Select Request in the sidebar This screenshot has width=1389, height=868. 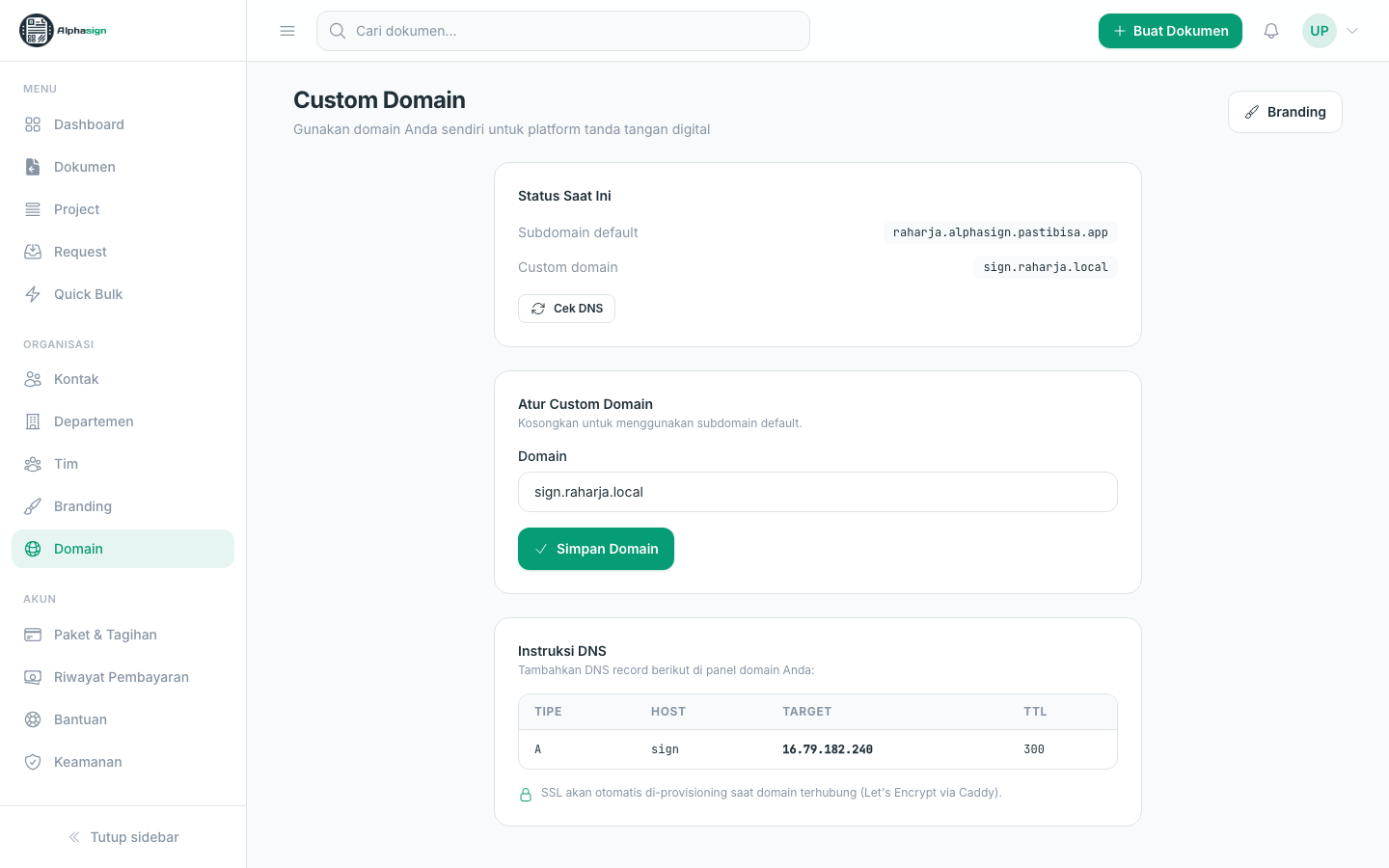tap(123, 252)
